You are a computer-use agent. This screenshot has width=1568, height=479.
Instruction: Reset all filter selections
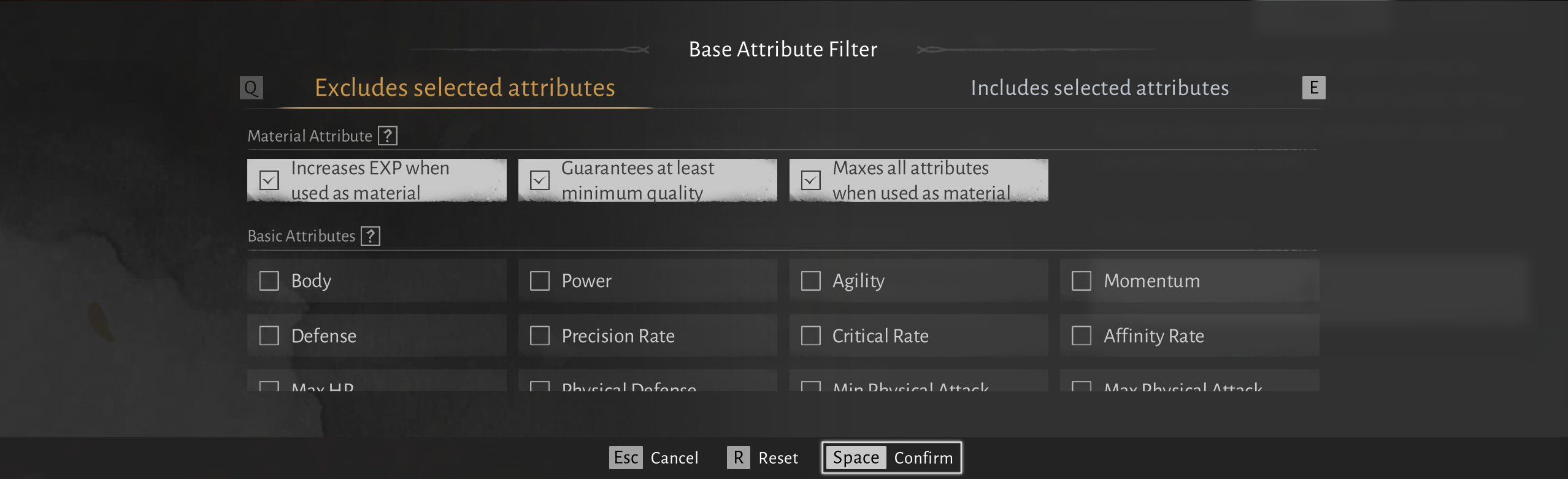coord(763,458)
